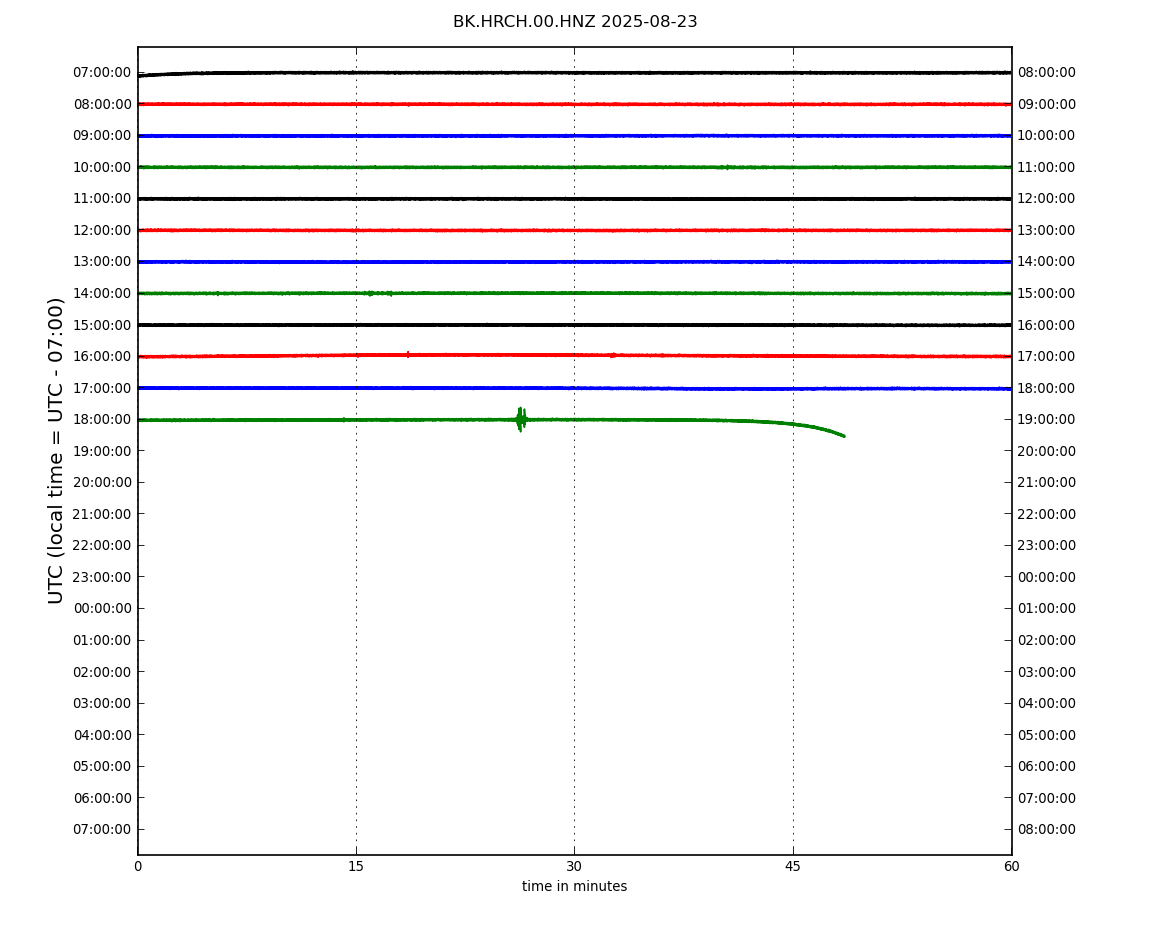Screen dimensions: 1150x950
Task: Click right-axis label 21:00:00
Action: coord(1047,483)
